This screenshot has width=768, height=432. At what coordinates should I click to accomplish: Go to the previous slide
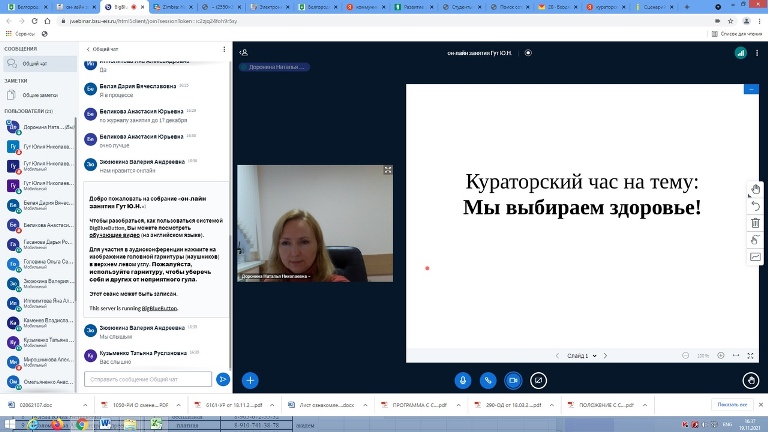pyautogui.click(x=558, y=355)
